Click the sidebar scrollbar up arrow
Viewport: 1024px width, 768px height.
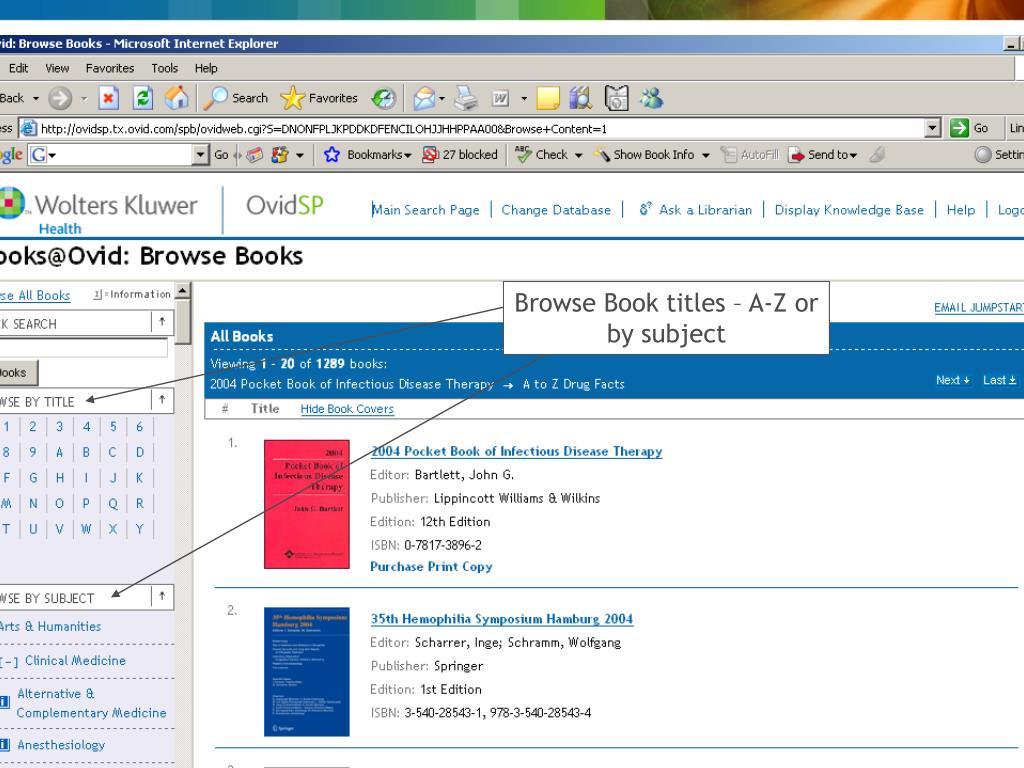click(184, 291)
